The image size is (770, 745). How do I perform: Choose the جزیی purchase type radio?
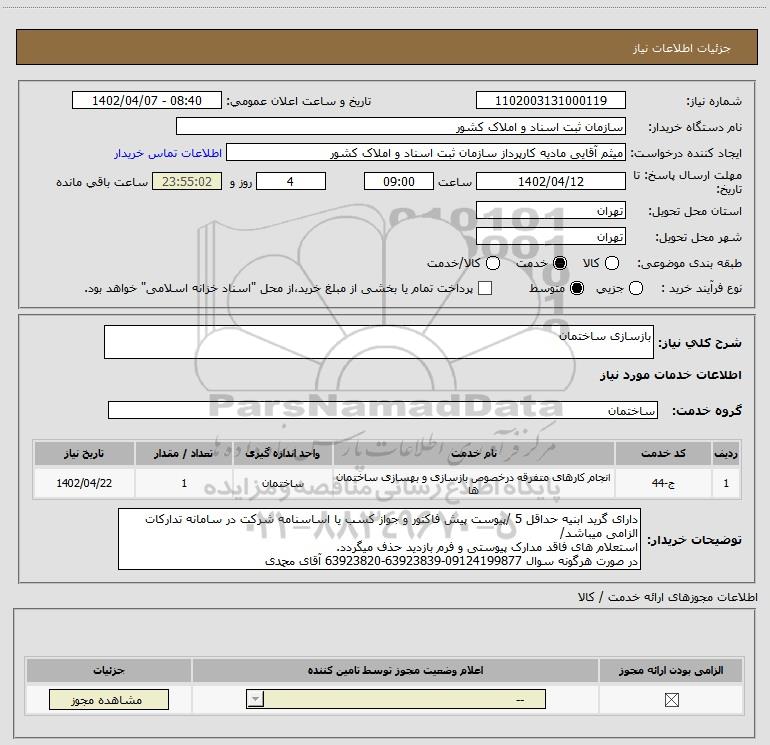(x=635, y=288)
